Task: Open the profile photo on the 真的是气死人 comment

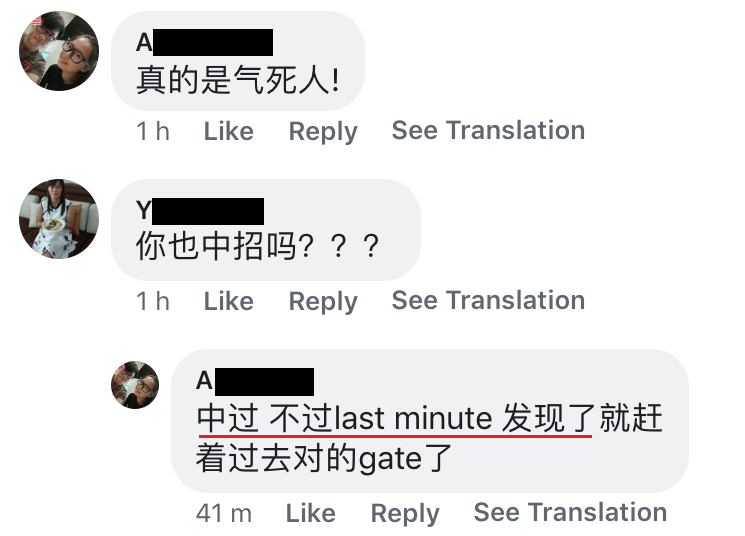Action: [x=59, y=51]
